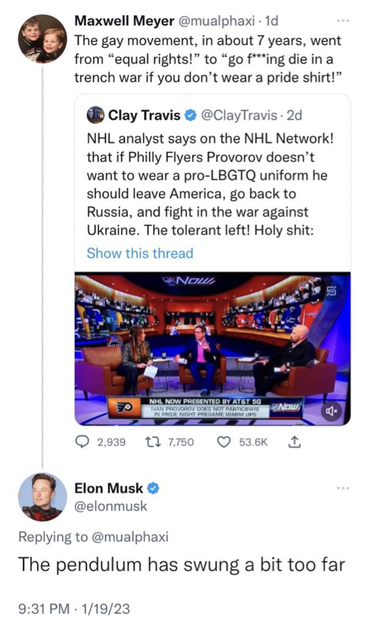Unmute the video using the speaker icon
The width and height of the screenshot is (369, 625).
click(332, 410)
